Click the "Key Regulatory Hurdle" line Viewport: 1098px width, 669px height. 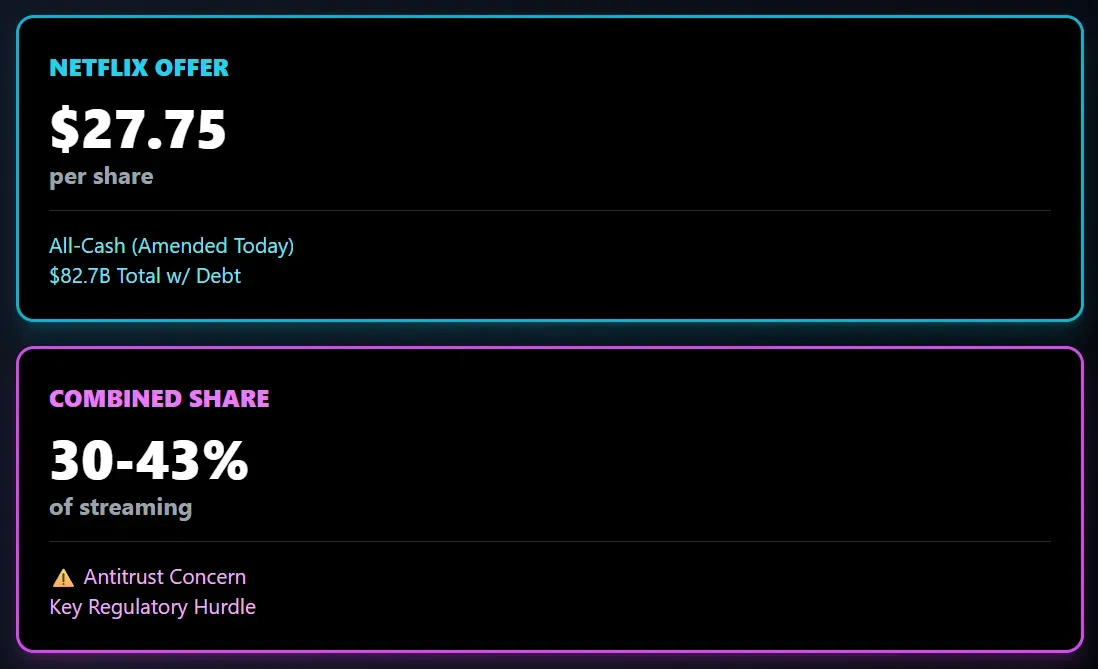tap(152, 607)
